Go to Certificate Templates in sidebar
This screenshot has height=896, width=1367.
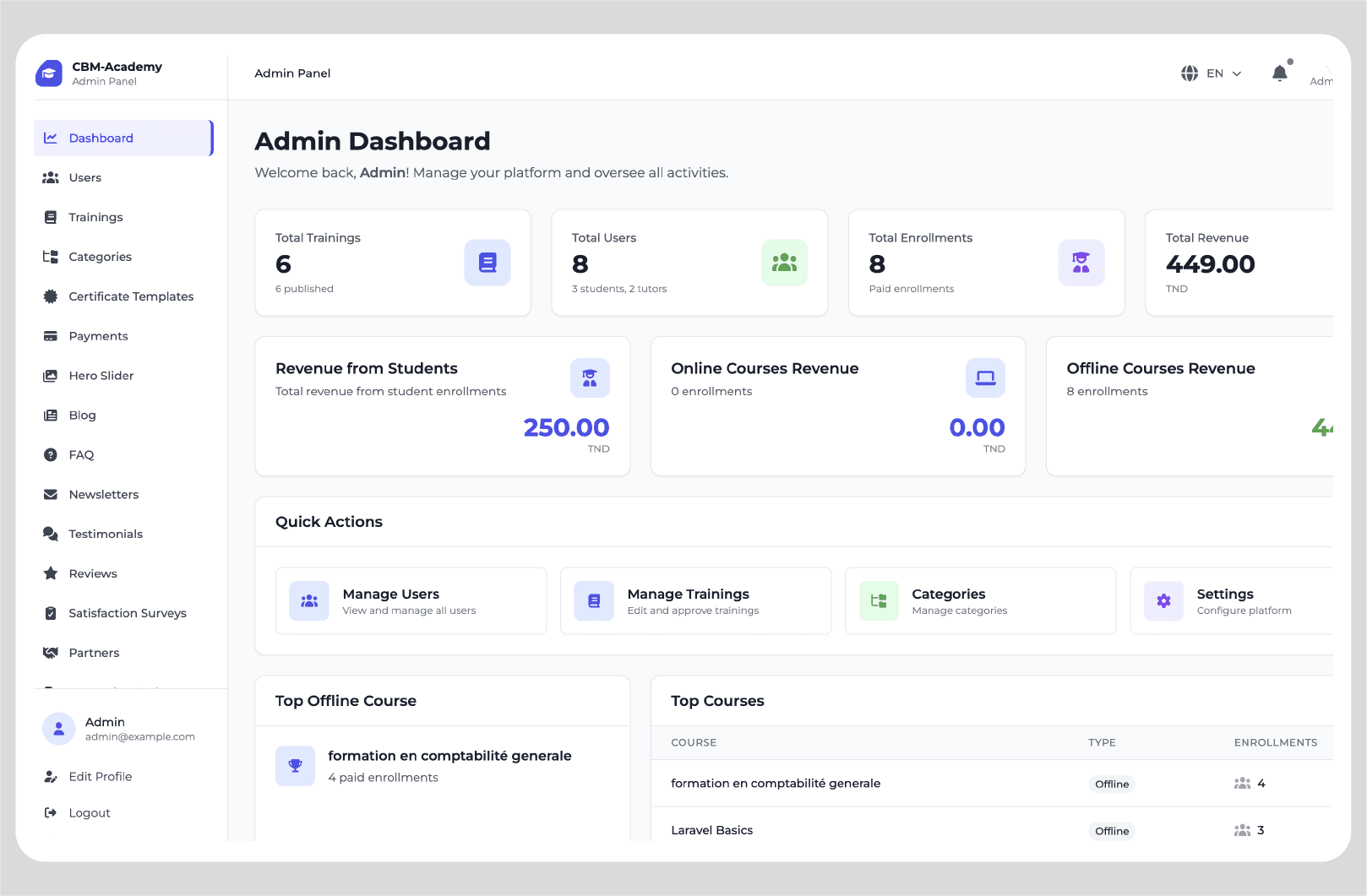[131, 296]
